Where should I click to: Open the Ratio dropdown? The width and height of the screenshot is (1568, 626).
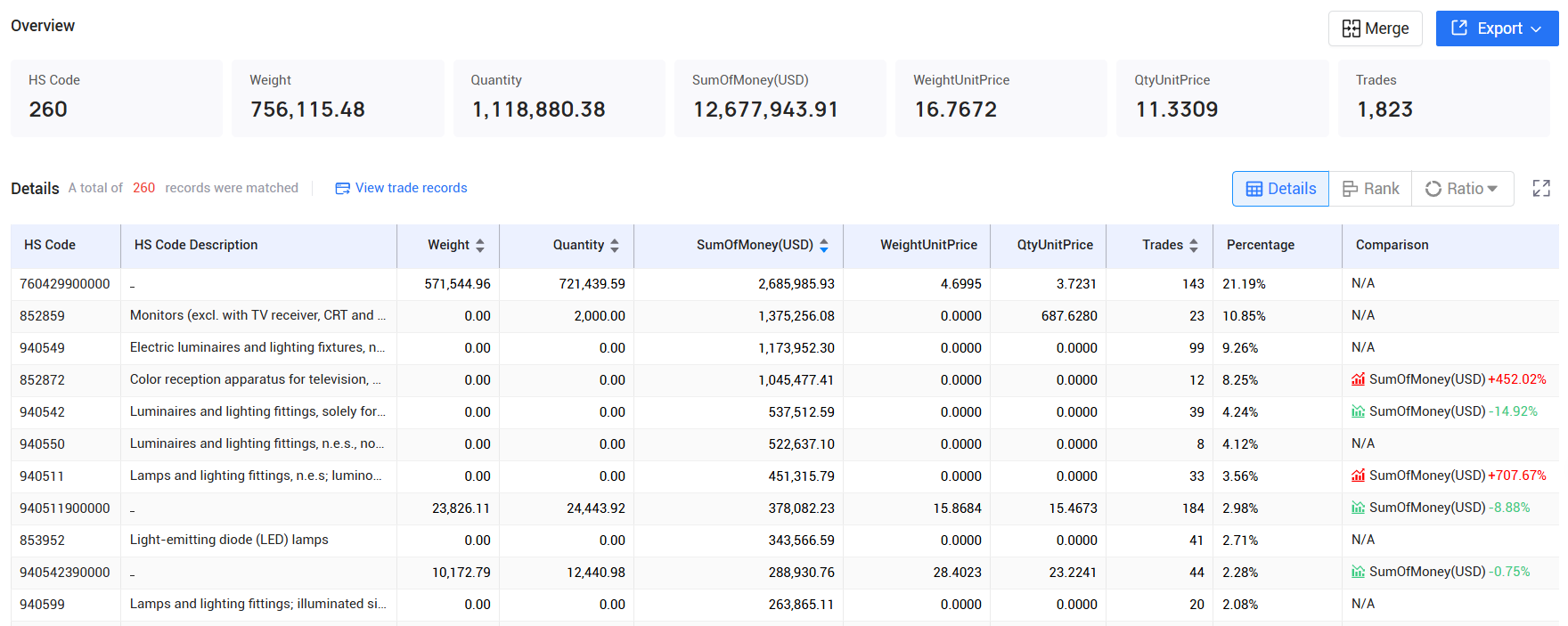[1462, 189]
